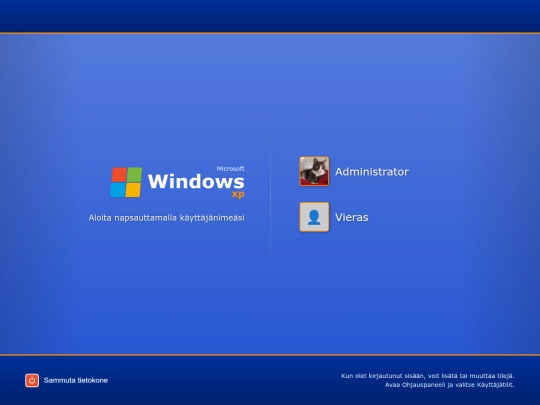
Task: Click the 'Kun olet kirjautunut sisään' hint line
Action: [428, 376]
